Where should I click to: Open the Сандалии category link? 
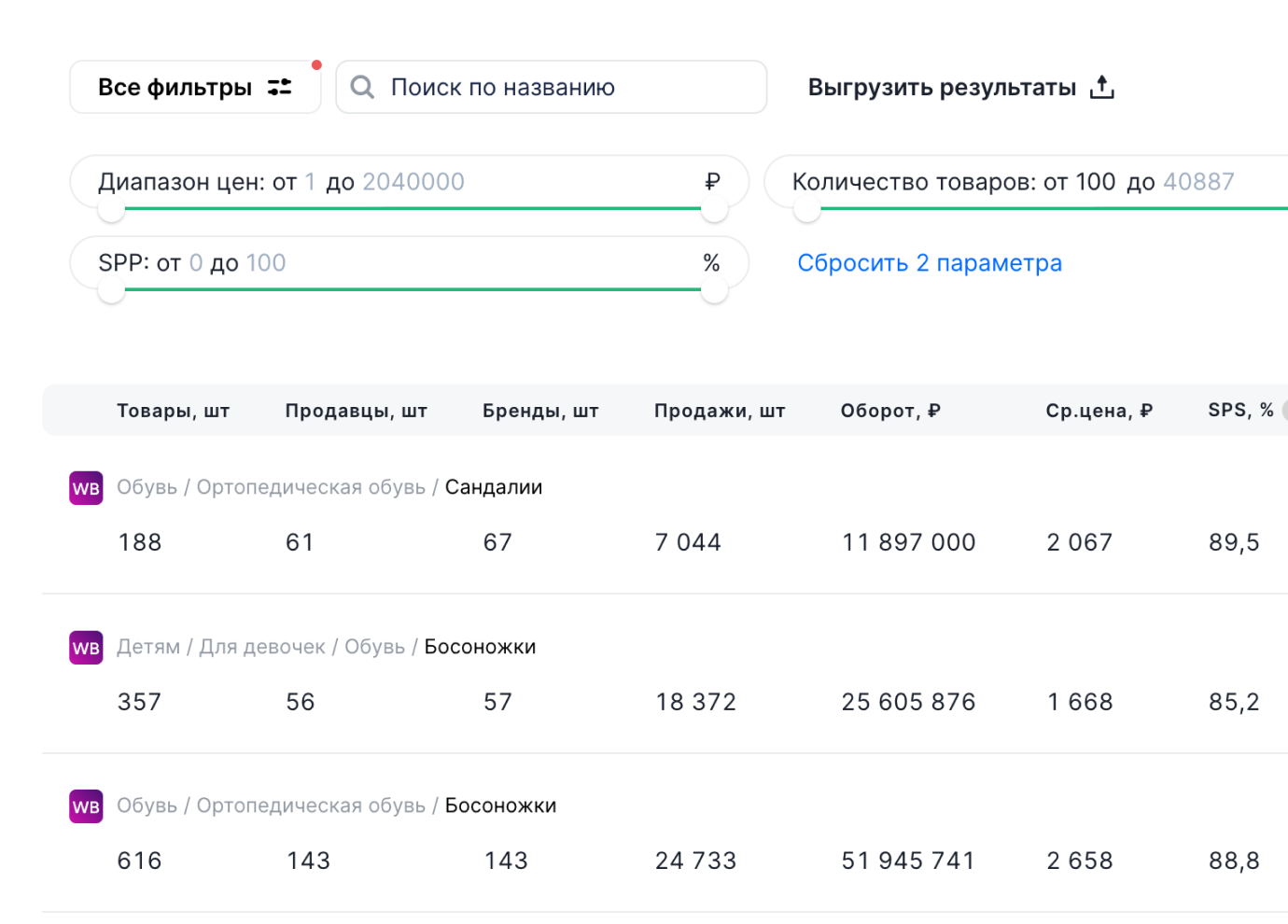493,487
